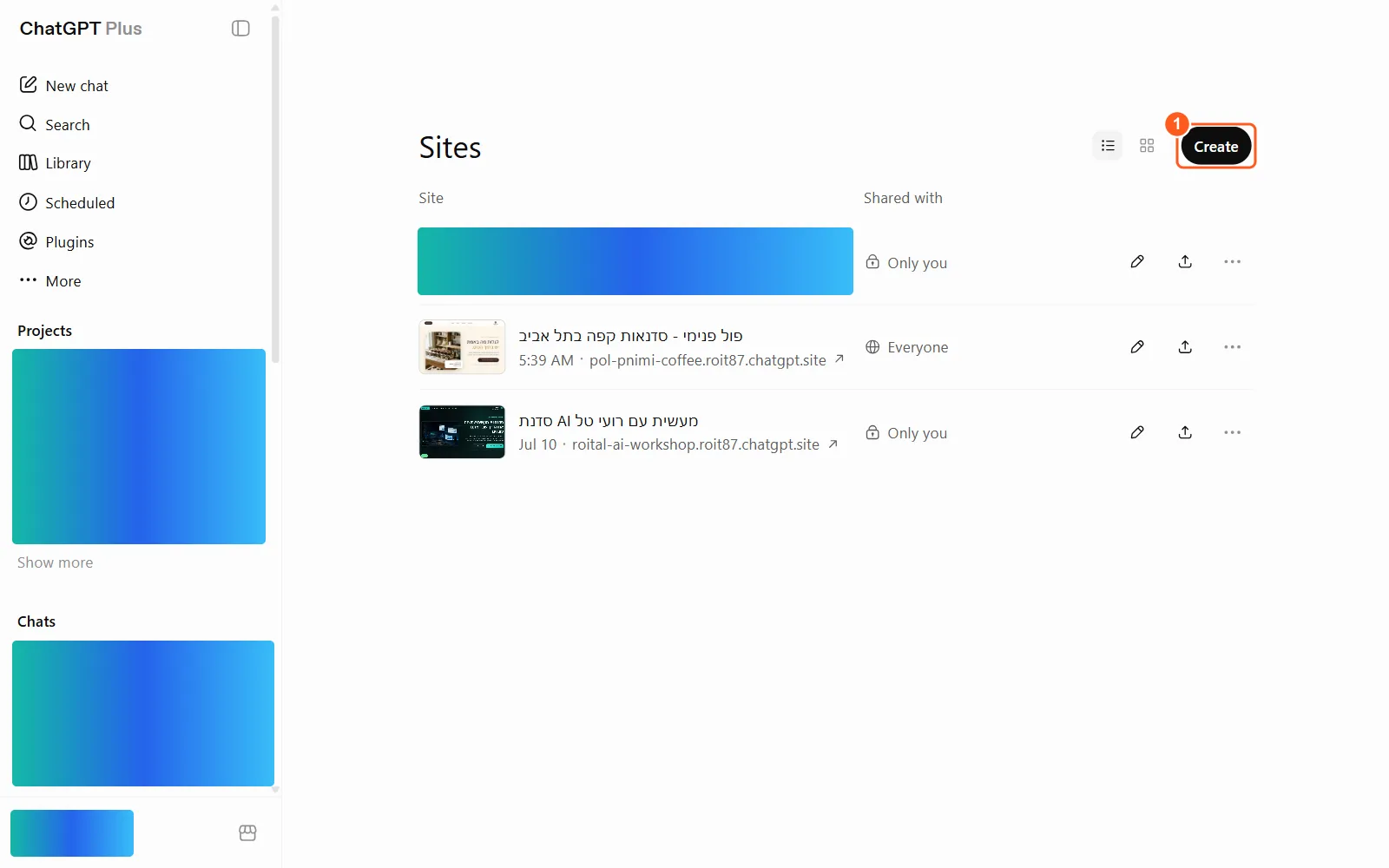Share the first site marked Only you
Image resolution: width=1389 pixels, height=868 pixels.
tap(1185, 262)
